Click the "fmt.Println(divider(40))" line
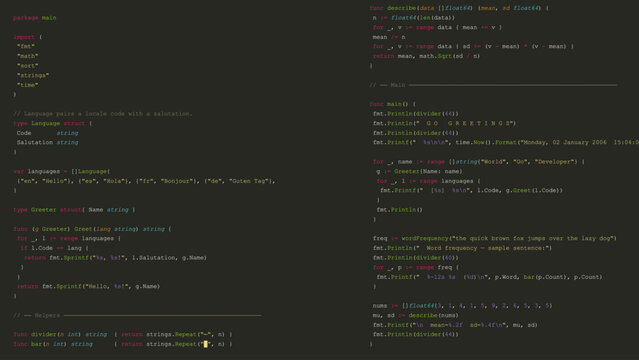 [x=416, y=258]
